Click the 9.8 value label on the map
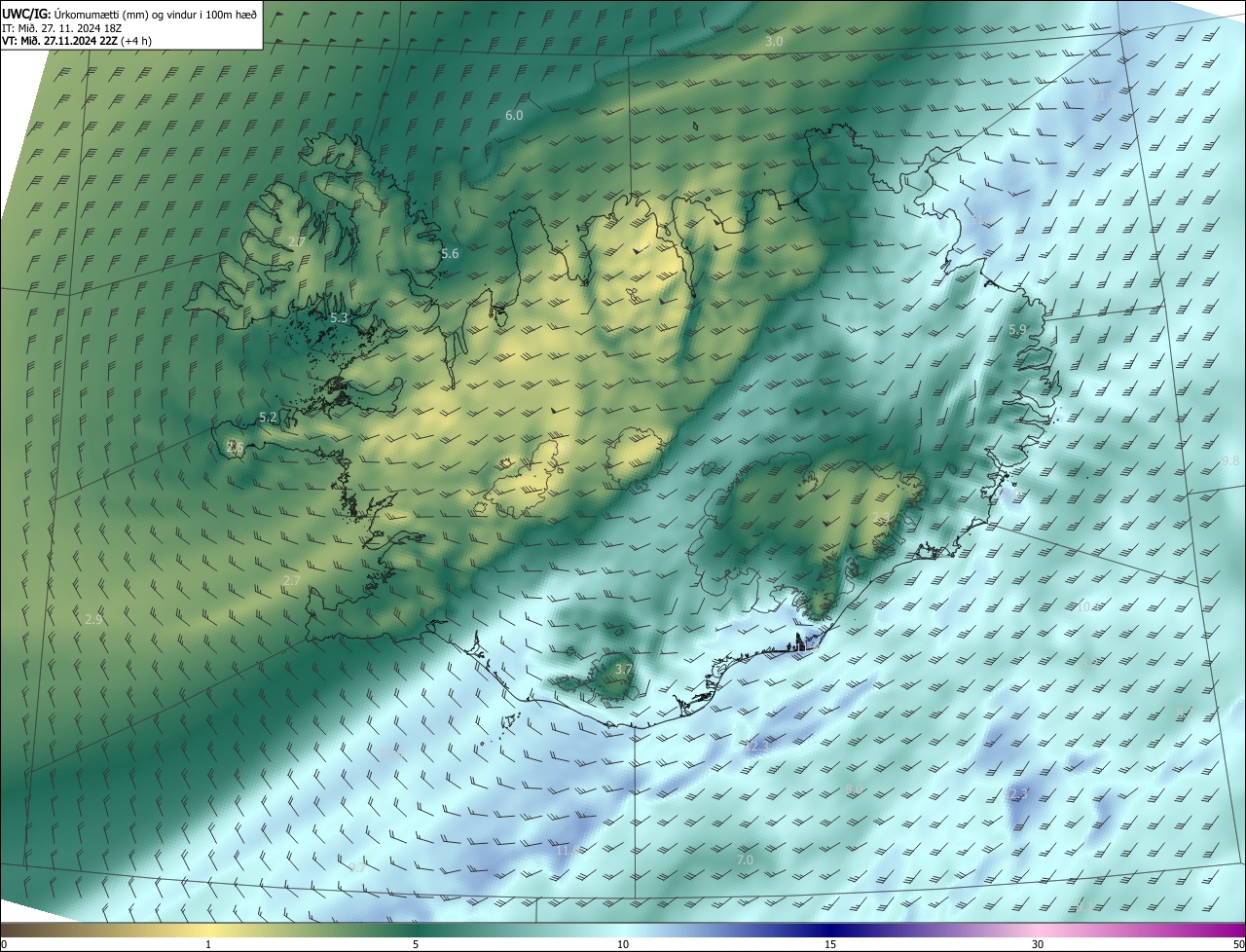Viewport: 1246px width, 952px height. (1230, 461)
